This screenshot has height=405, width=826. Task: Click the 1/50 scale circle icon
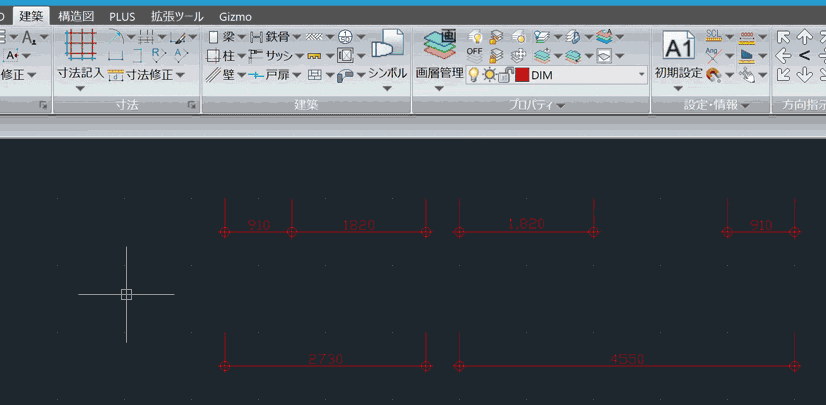[345, 37]
